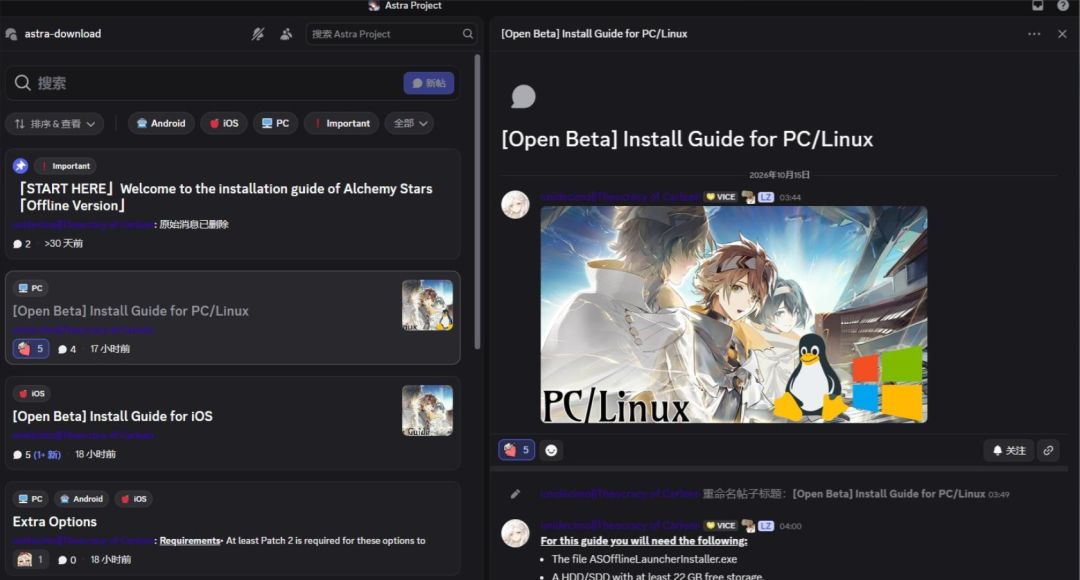Toggle notification mute bell in channel header

click(x=258, y=34)
